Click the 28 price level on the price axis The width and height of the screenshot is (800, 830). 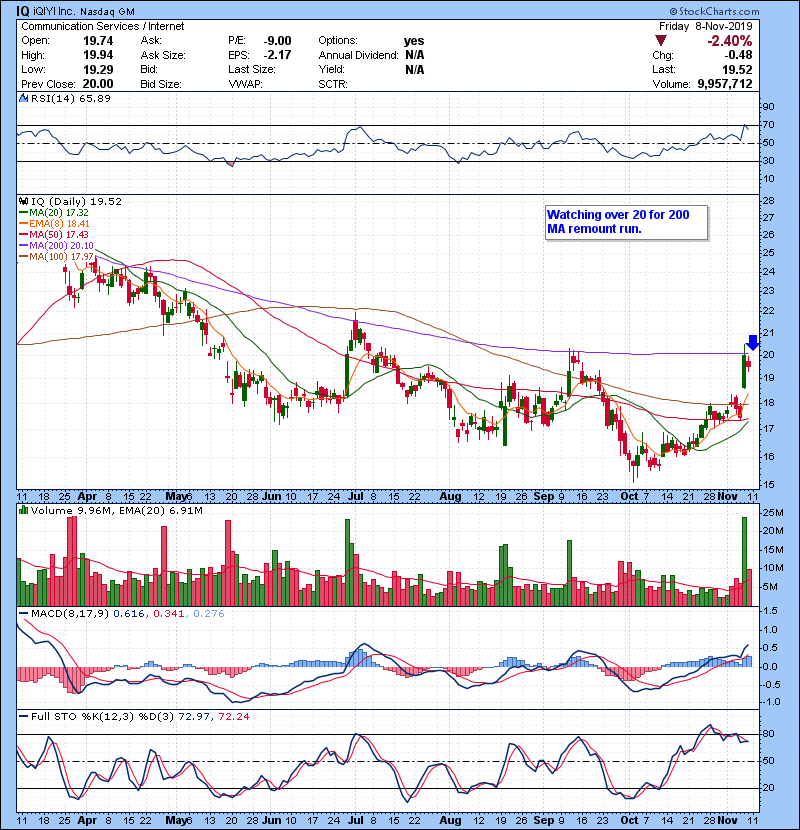coord(768,201)
